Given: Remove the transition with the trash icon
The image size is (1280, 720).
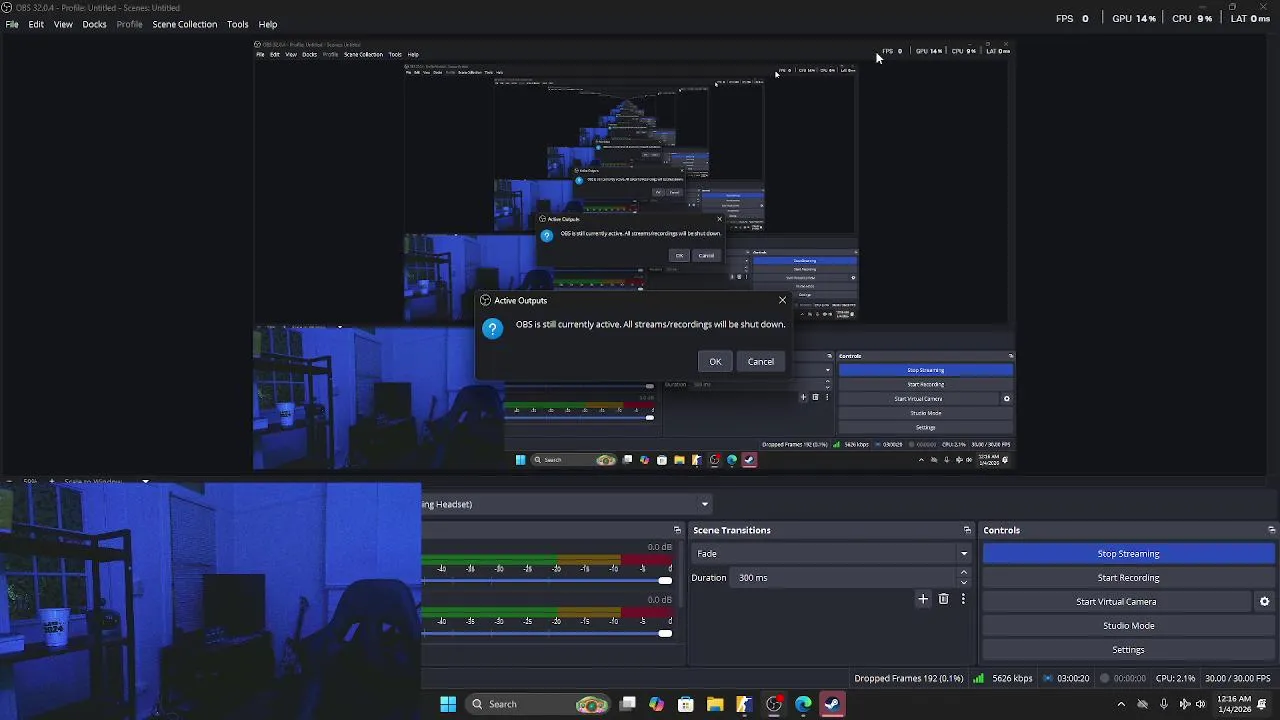Looking at the screenshot, I should 943,599.
